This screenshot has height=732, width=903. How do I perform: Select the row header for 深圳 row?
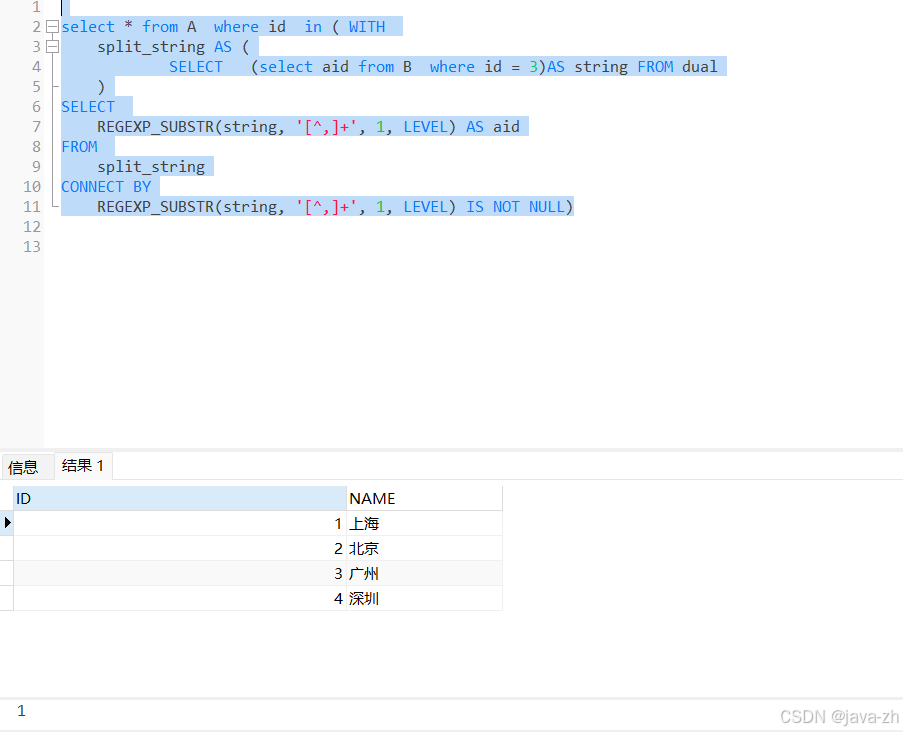[7, 598]
